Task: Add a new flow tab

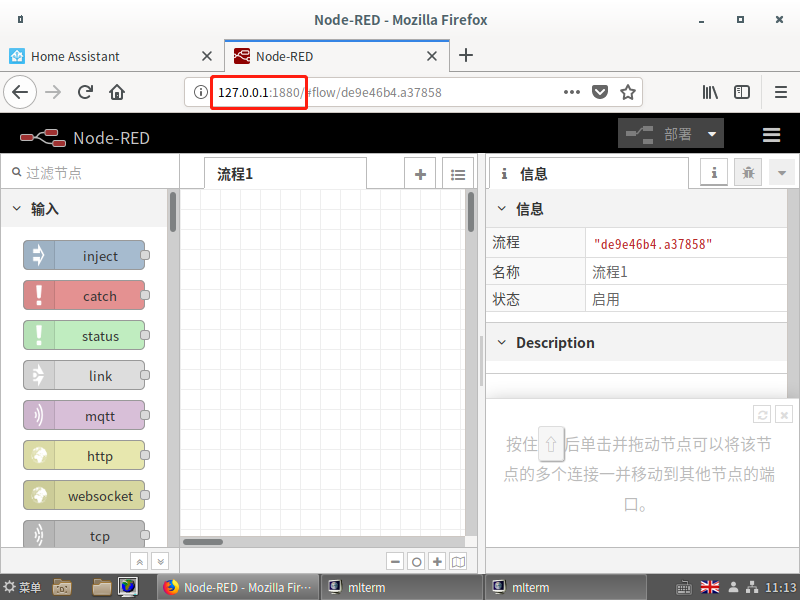Action: pos(420,174)
